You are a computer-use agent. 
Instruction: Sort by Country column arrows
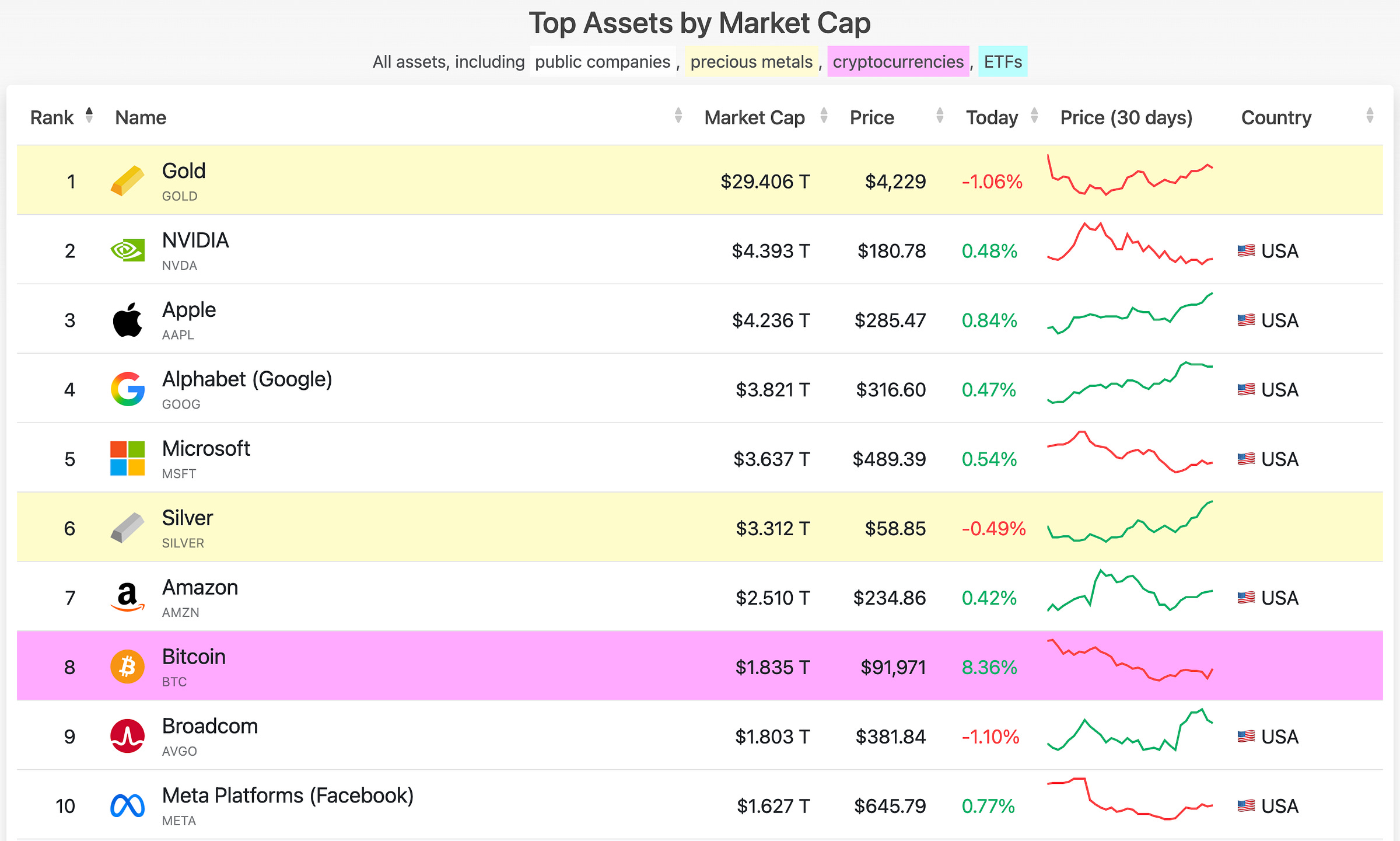[1370, 116]
